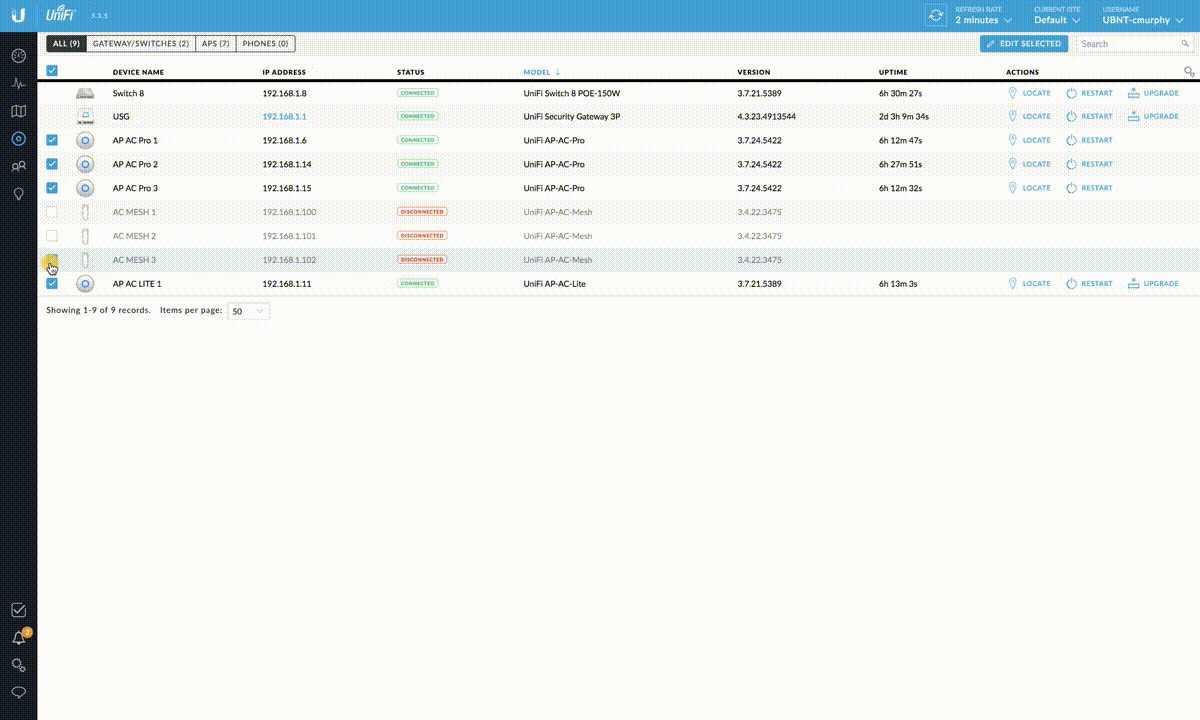Upgrade AP AC LITE 1 firmware
This screenshot has height=720, width=1200.
click(1153, 284)
